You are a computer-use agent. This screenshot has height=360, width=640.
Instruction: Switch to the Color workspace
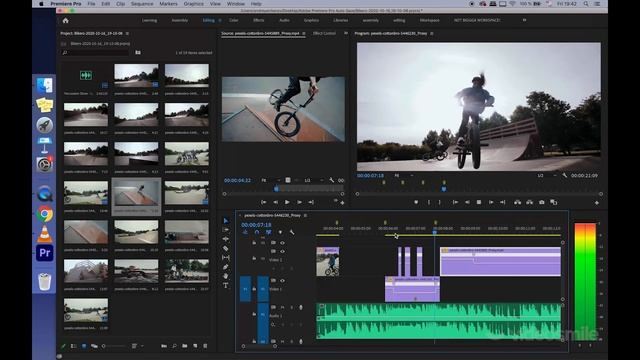(x=233, y=20)
